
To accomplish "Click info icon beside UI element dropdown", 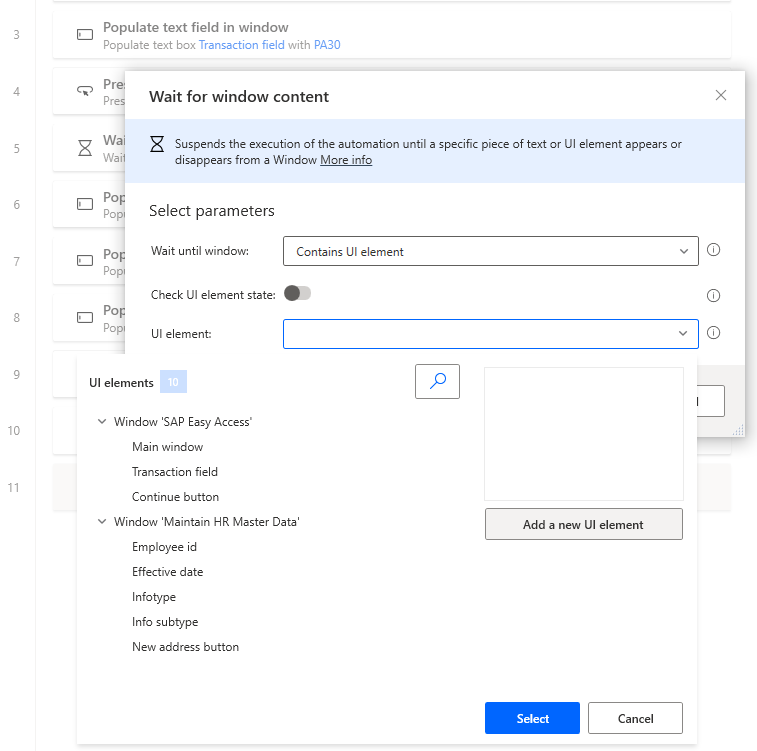I will [713, 333].
